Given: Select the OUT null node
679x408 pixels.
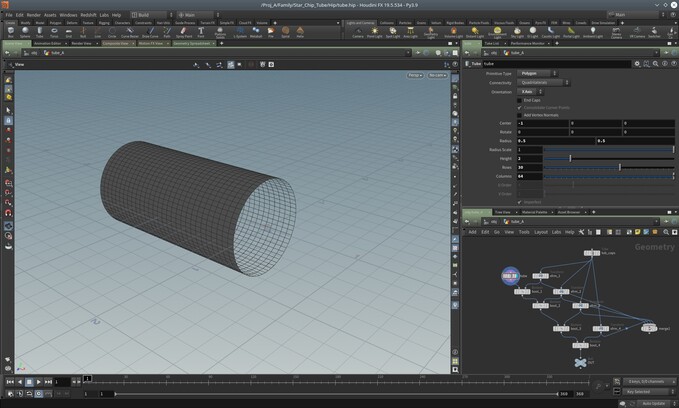Looking at the screenshot, I should click(x=581, y=363).
